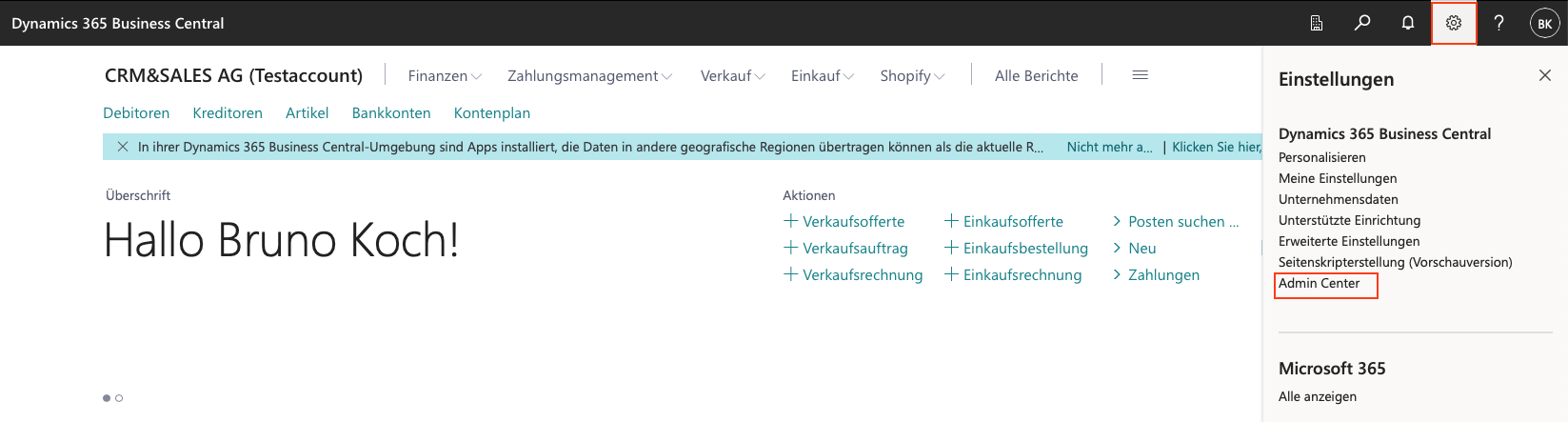The height and width of the screenshot is (422, 1568).
Task: Open Bankkonten
Action: pos(391,112)
